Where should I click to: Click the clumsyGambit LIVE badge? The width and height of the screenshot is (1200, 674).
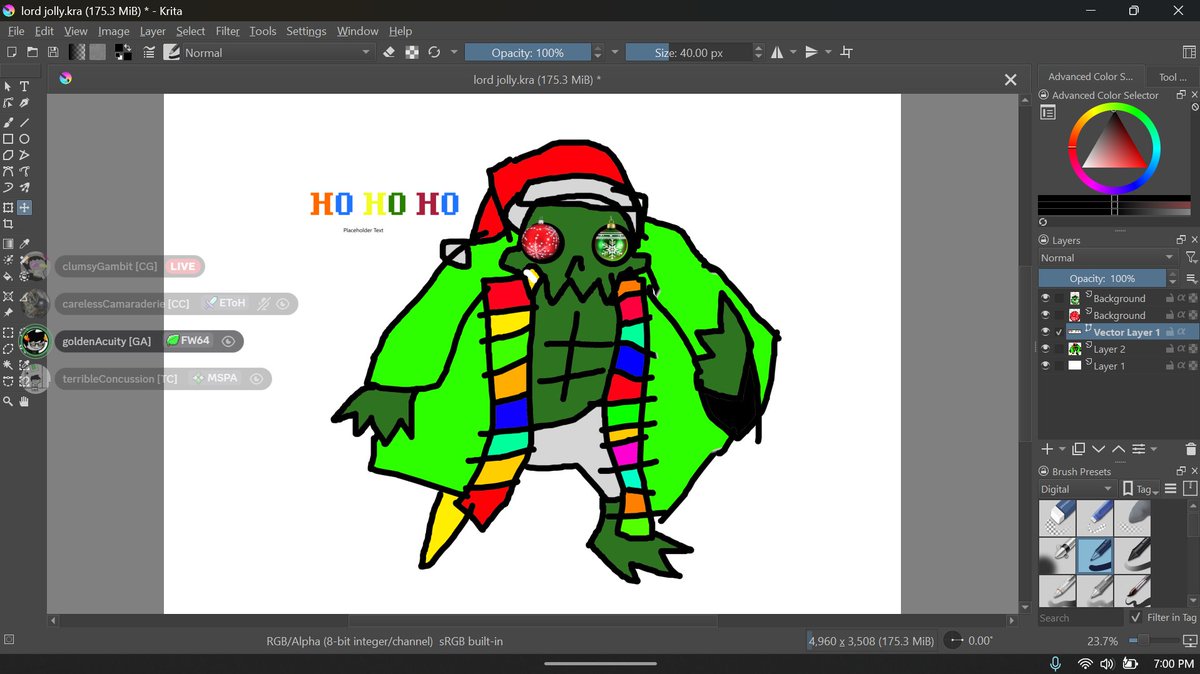(182, 266)
